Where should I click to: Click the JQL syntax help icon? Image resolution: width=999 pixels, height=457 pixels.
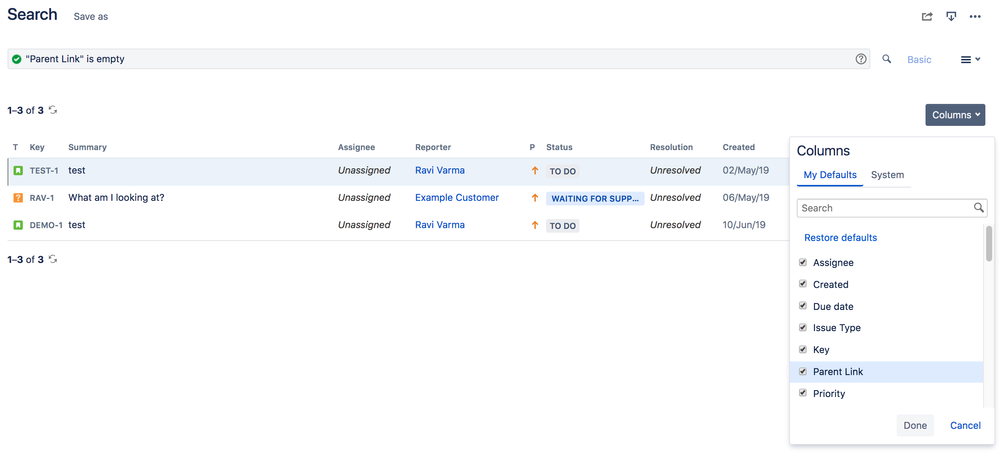861,59
